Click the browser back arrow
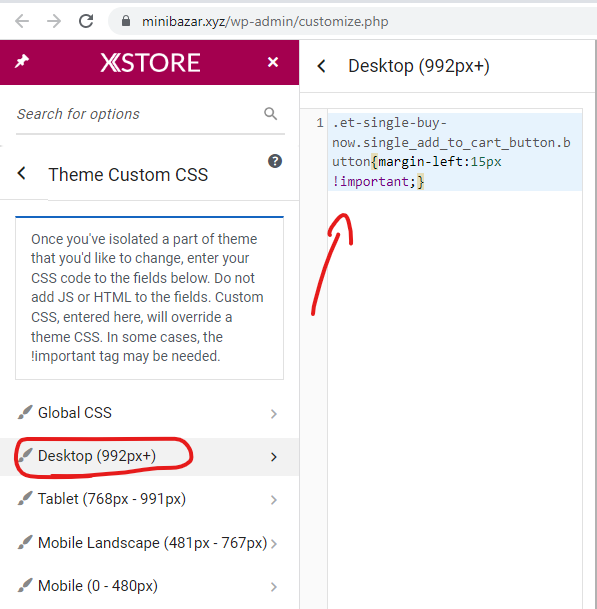Viewport: 597px width, 609px height. (x=22, y=21)
